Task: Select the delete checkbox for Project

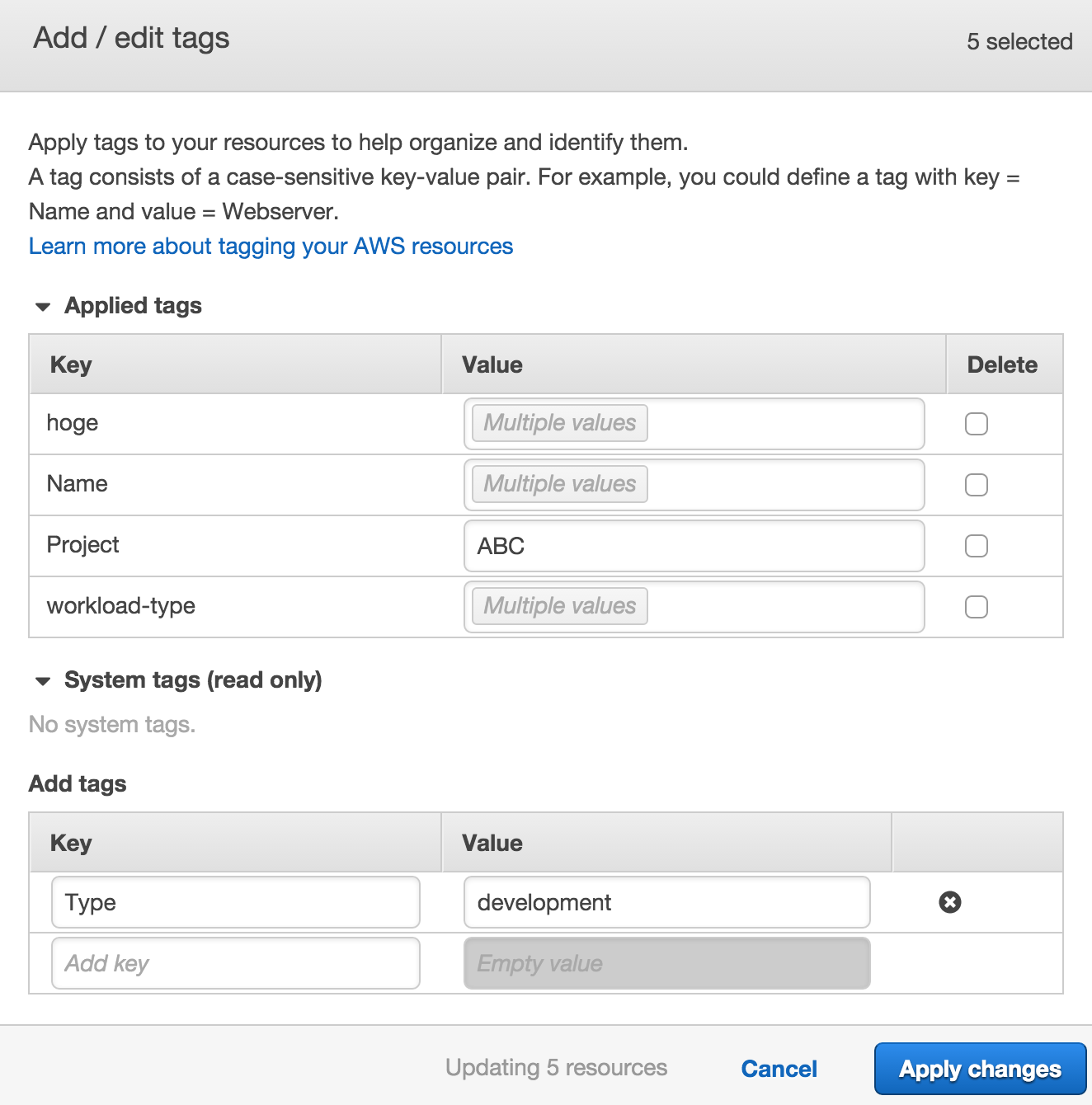Action: point(976,546)
